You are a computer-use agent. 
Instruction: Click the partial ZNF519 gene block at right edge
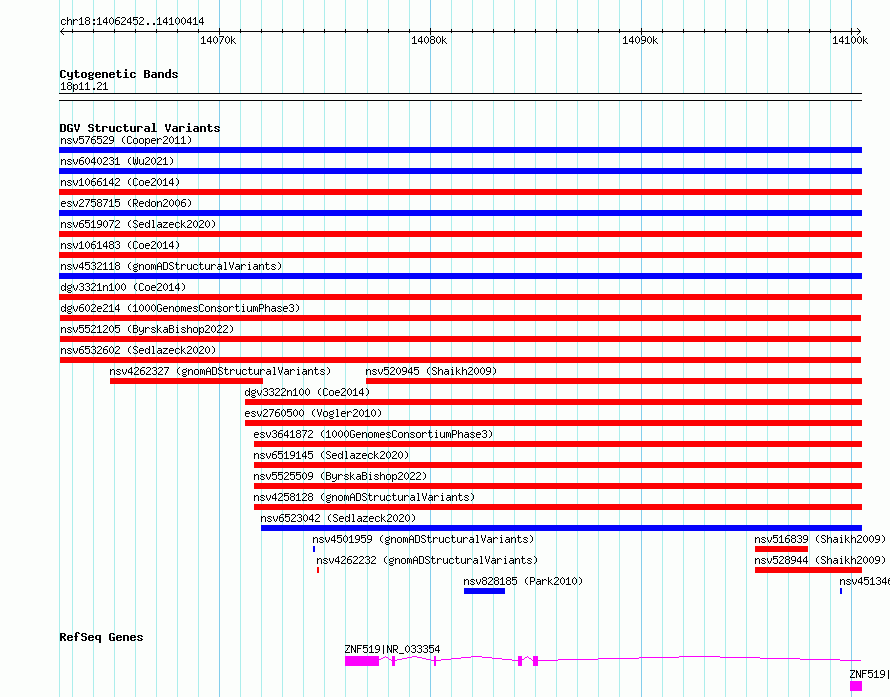[x=855, y=686]
